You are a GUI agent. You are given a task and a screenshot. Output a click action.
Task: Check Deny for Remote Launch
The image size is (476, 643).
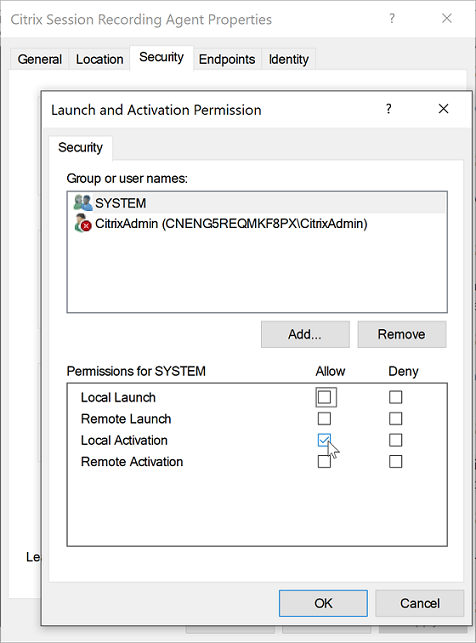[396, 419]
